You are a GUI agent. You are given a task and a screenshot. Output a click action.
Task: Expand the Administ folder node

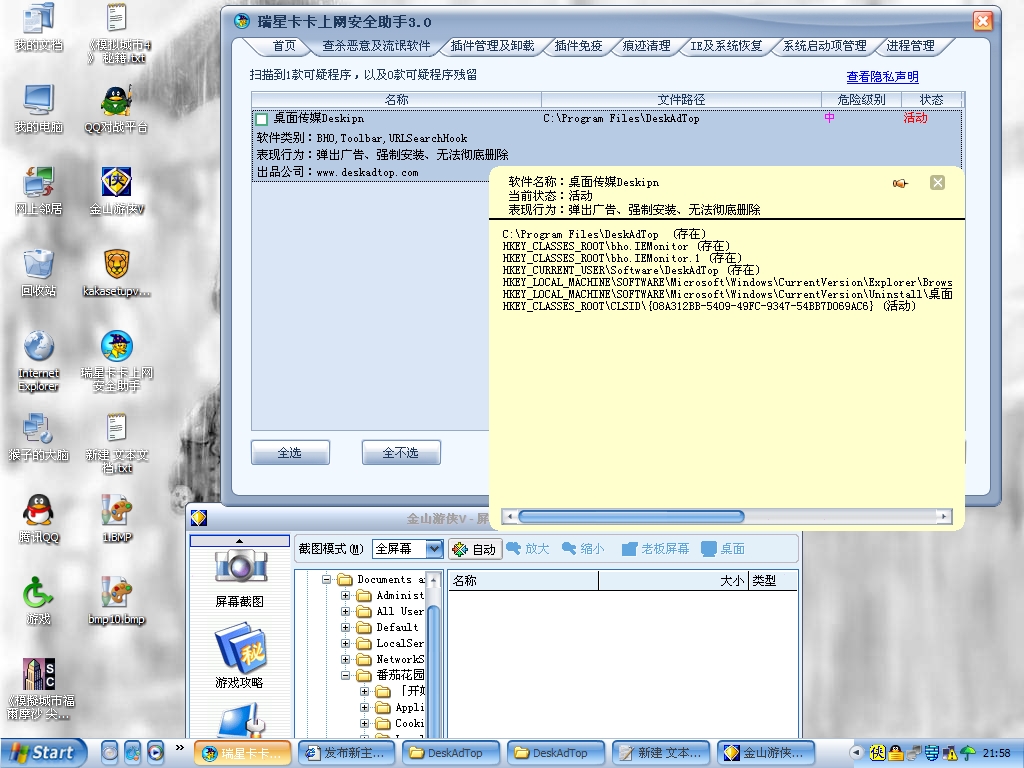coord(345,596)
